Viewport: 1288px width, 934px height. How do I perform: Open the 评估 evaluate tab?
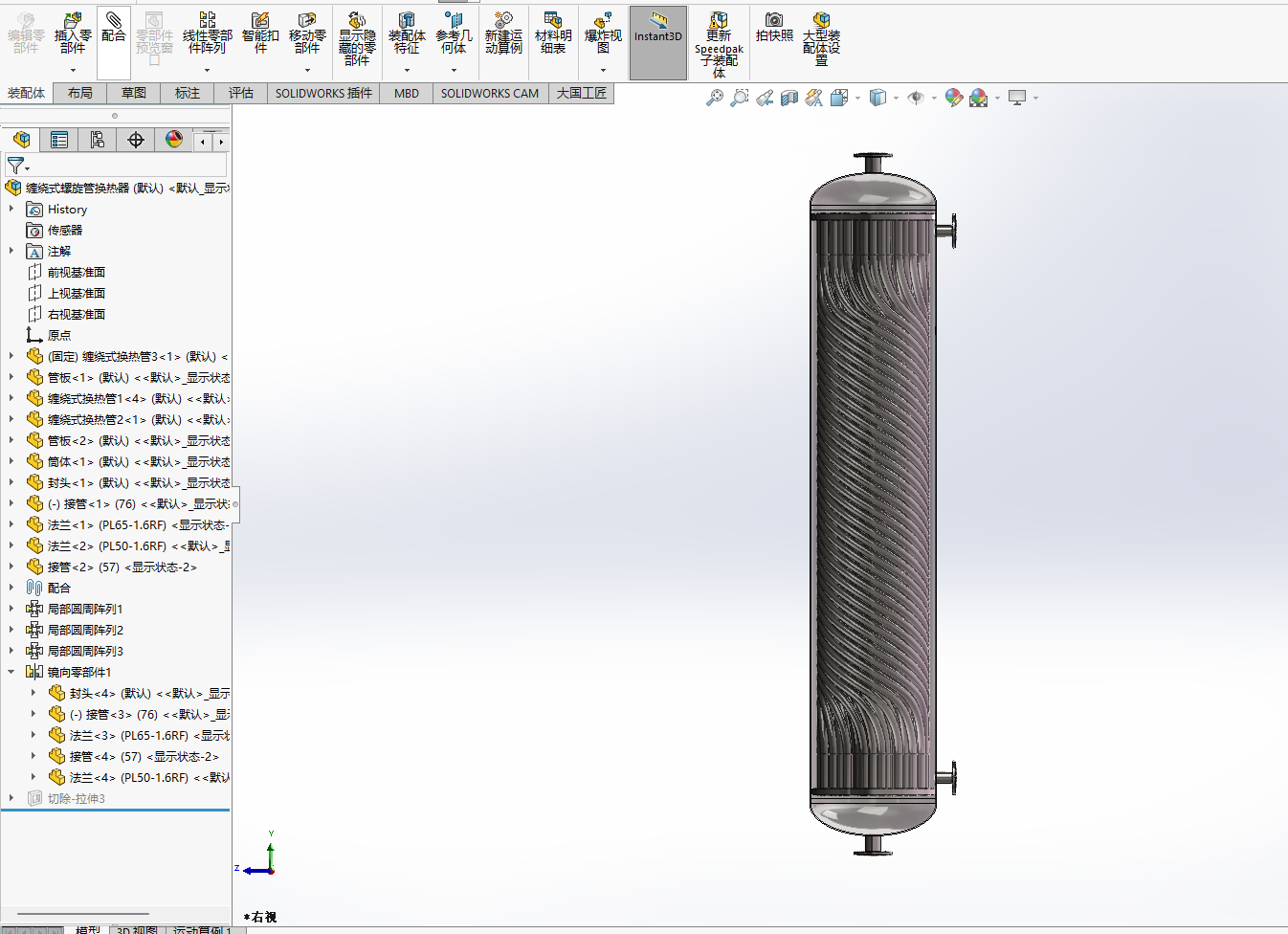click(x=241, y=93)
